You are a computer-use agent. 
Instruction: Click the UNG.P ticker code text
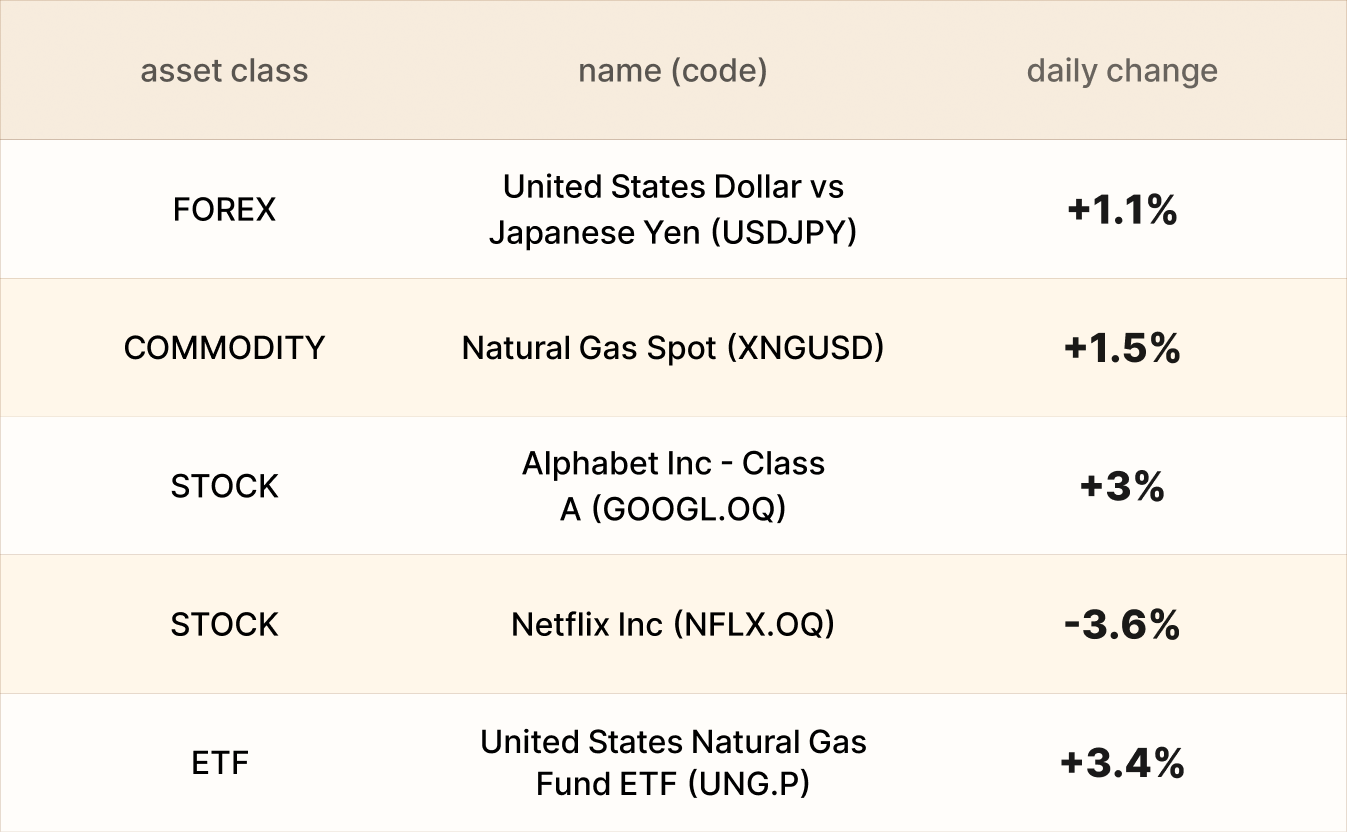pyautogui.click(x=748, y=785)
